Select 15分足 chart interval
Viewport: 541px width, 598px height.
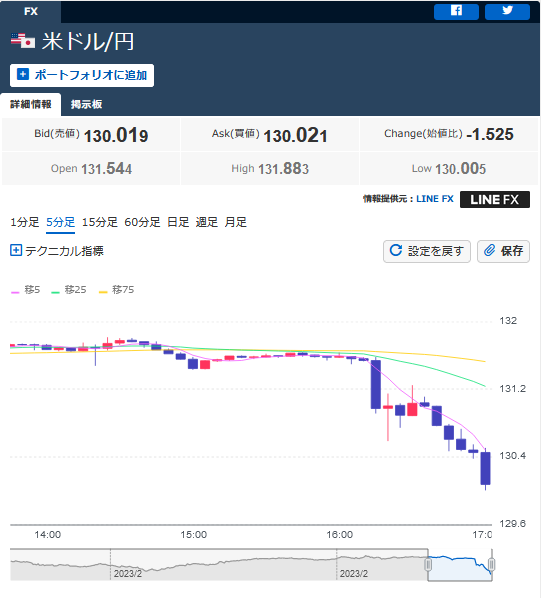[x=100, y=222]
